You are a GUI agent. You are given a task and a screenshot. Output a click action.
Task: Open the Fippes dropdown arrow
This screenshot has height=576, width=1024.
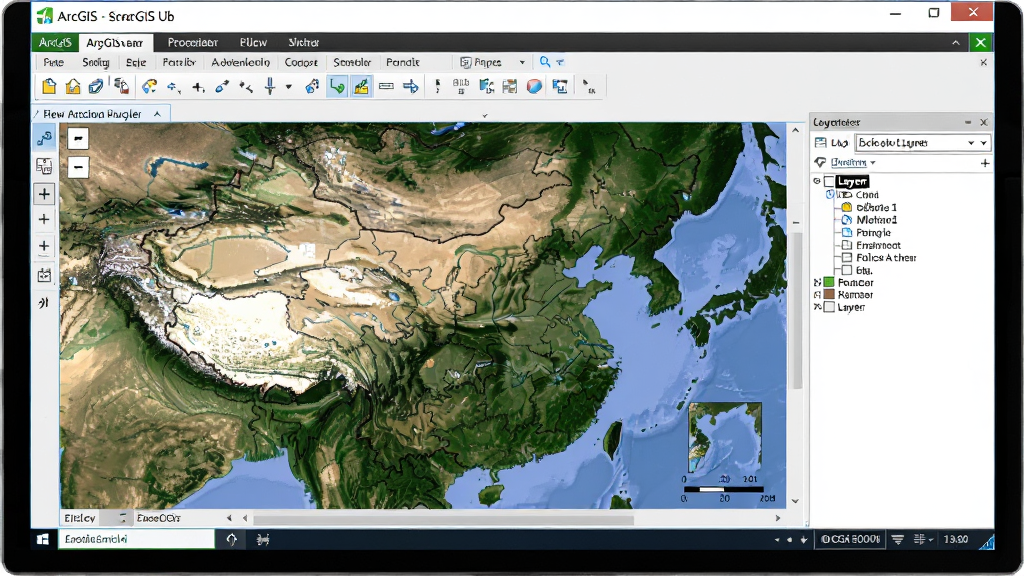522,62
